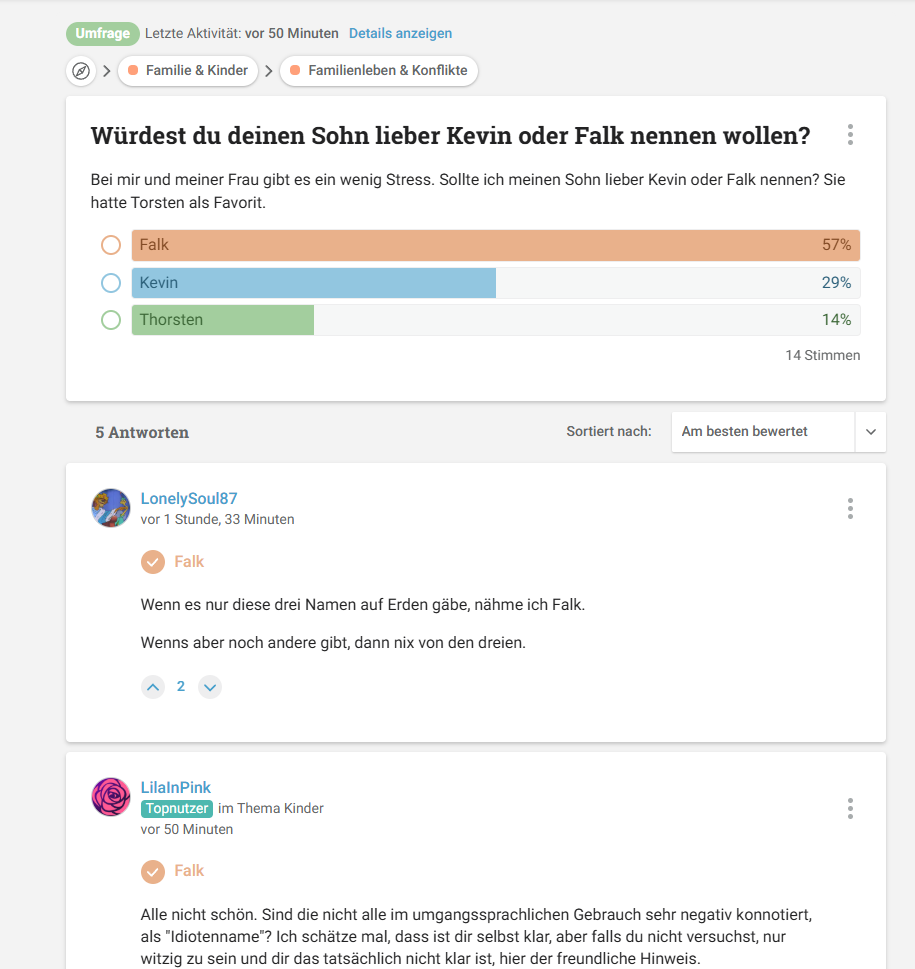The image size is (915, 969).
Task: Open the question's three-dot options menu
Action: pos(850,135)
